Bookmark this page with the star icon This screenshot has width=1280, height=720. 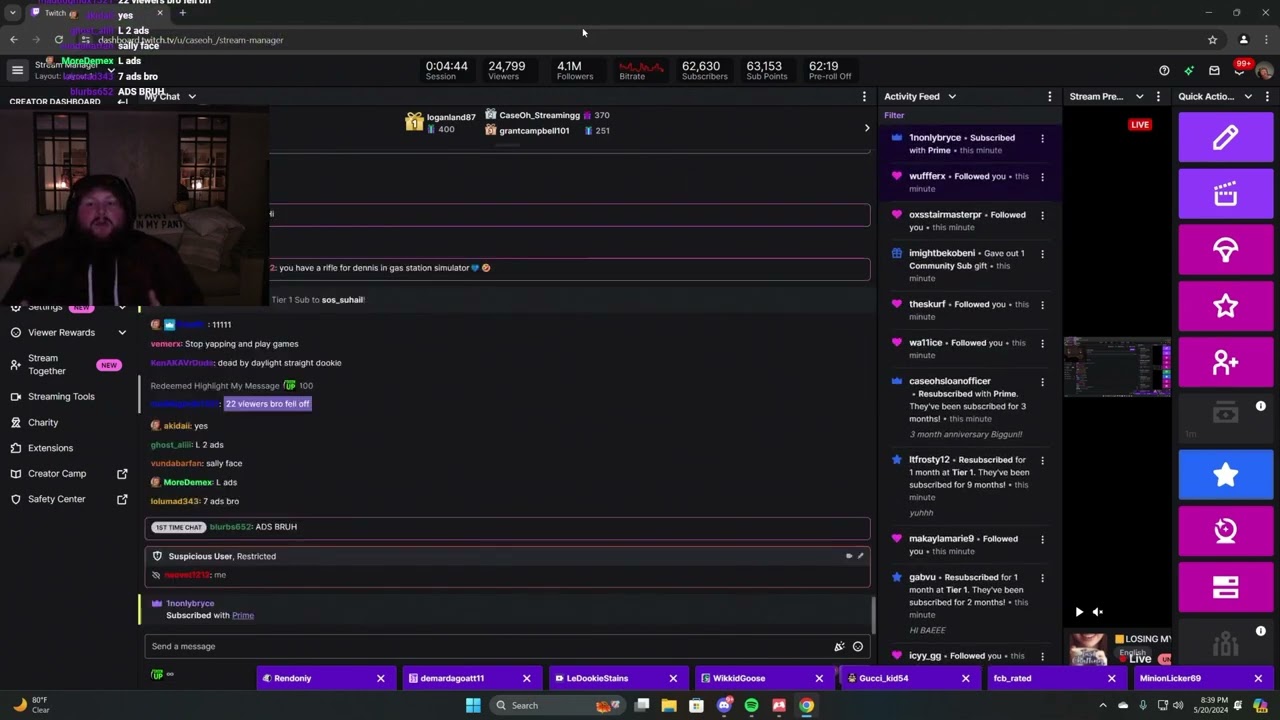pyautogui.click(x=1212, y=40)
